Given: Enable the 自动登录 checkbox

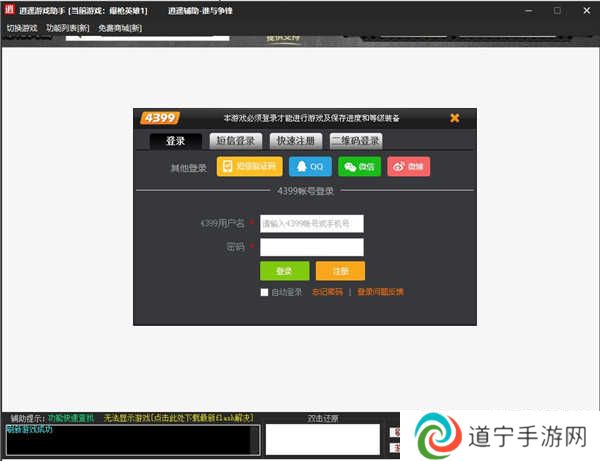Looking at the screenshot, I should pos(264,292).
